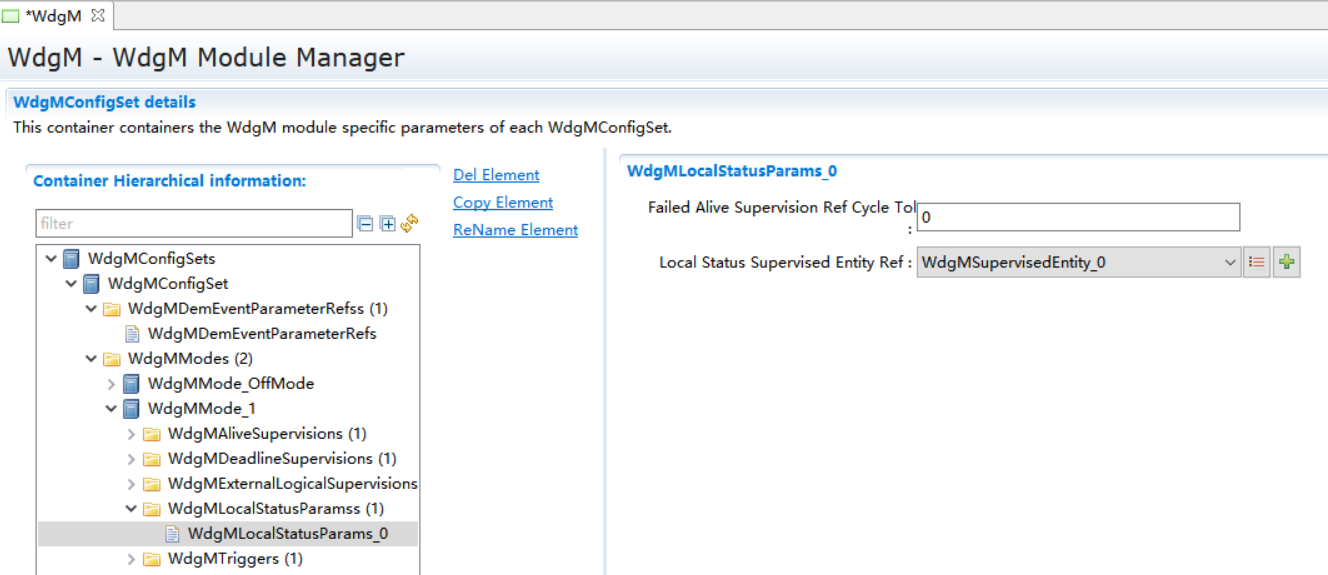Close the WdgM editor tab
The height and width of the screenshot is (575, 1328).
click(x=98, y=16)
